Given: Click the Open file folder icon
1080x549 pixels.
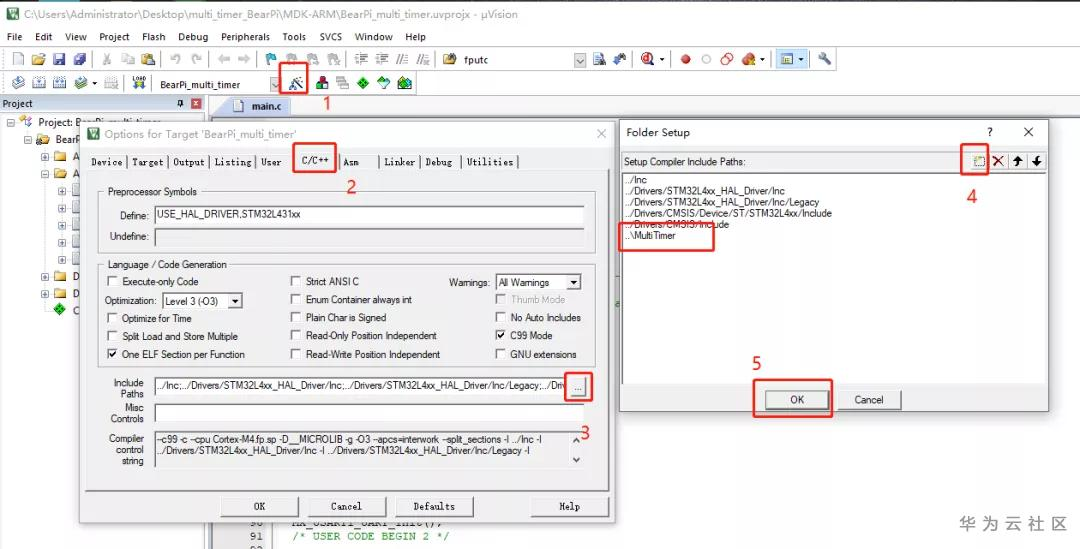Looking at the screenshot, I should 39,60.
